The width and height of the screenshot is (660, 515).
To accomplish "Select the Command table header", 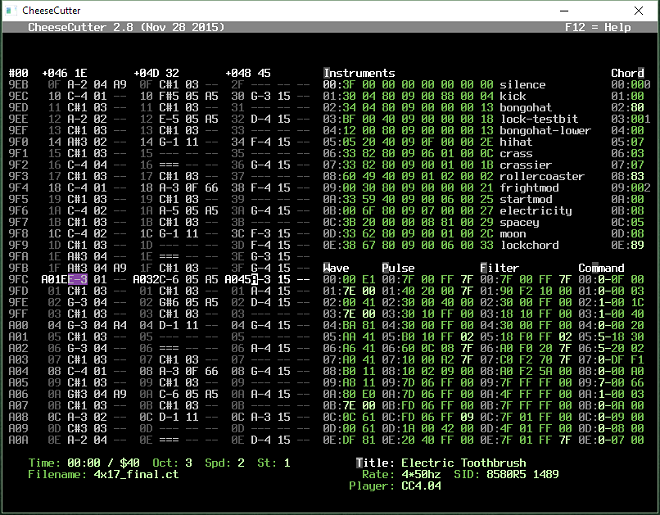I will [x=601, y=268].
